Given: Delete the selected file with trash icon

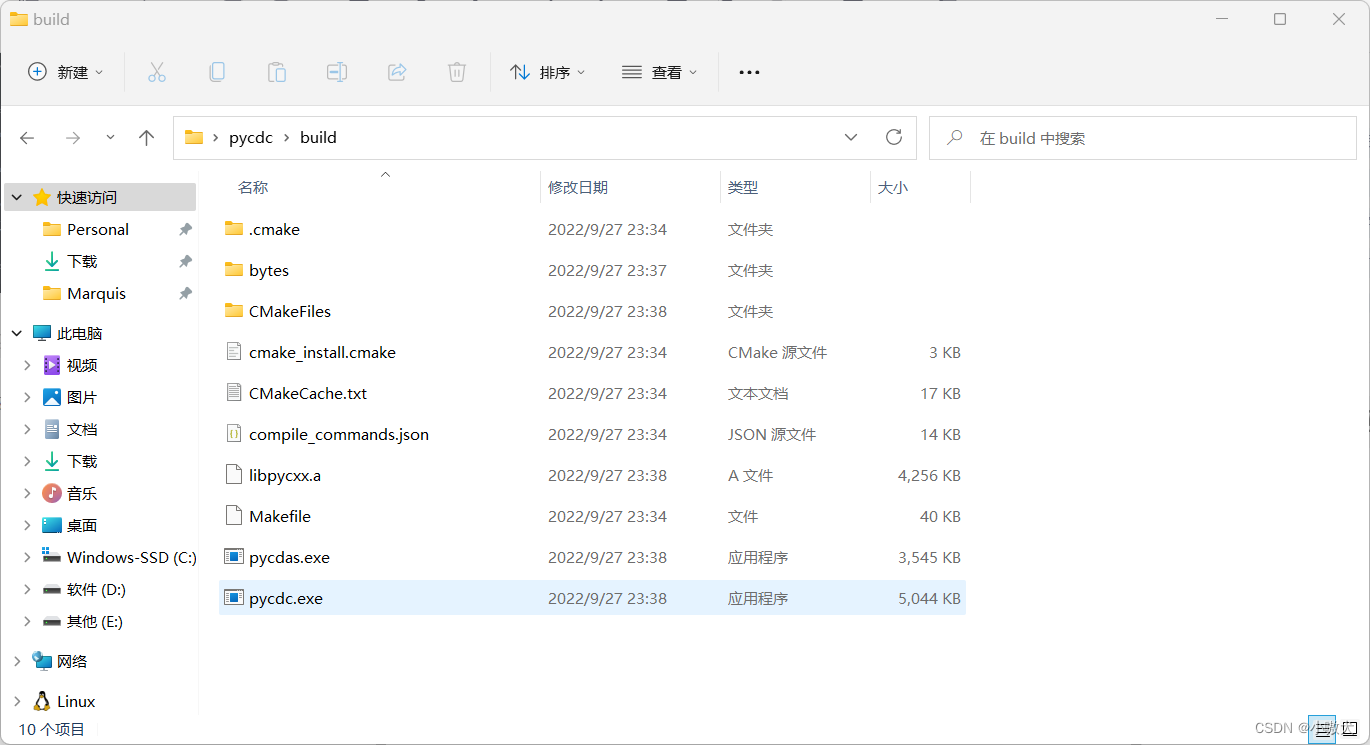Looking at the screenshot, I should point(456,71).
